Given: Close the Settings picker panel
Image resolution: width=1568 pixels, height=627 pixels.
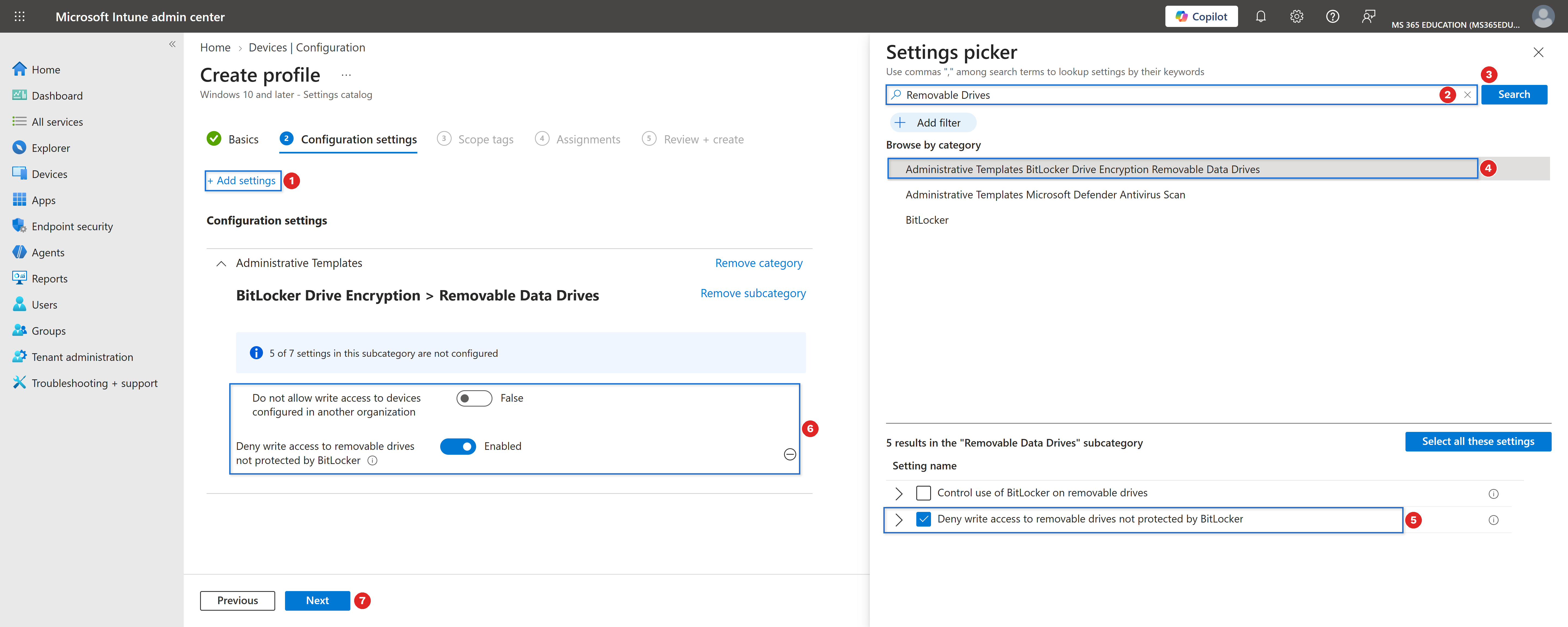Looking at the screenshot, I should [x=1538, y=52].
